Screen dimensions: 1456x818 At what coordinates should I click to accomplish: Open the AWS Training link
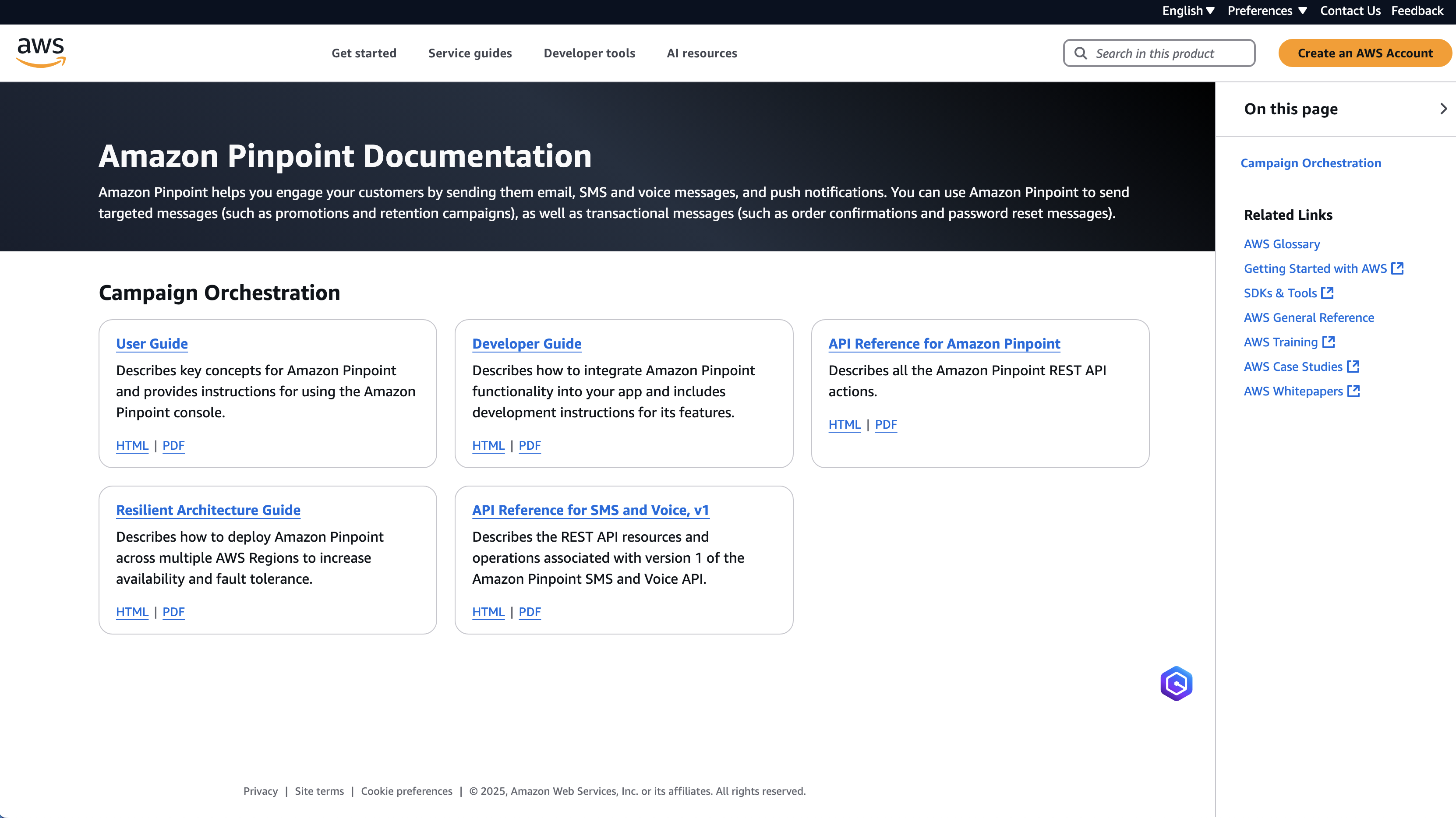point(1280,342)
